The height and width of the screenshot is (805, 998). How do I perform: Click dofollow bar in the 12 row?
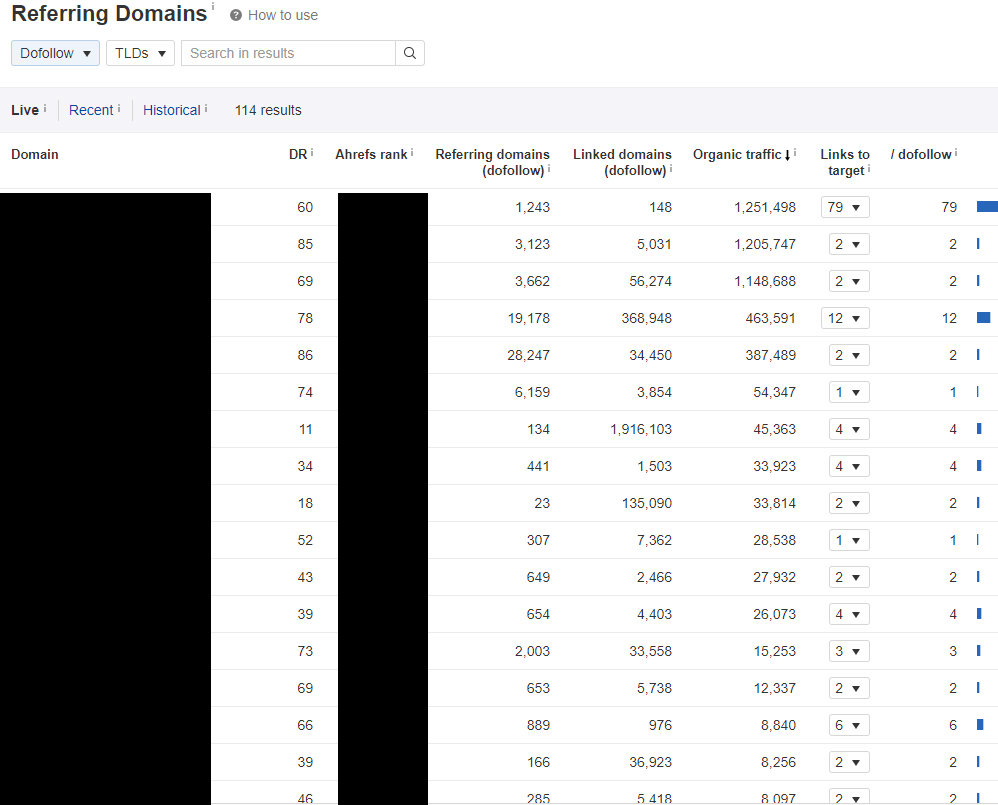pos(983,317)
